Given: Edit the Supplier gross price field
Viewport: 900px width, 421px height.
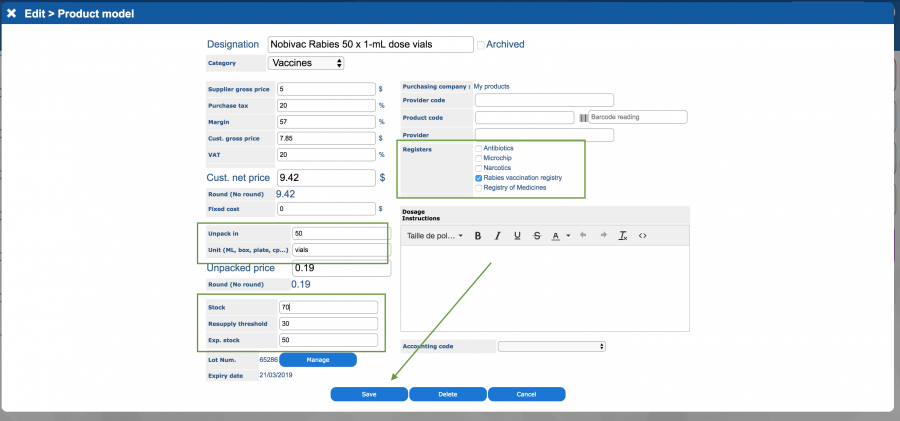Looking at the screenshot, I should (x=326, y=89).
